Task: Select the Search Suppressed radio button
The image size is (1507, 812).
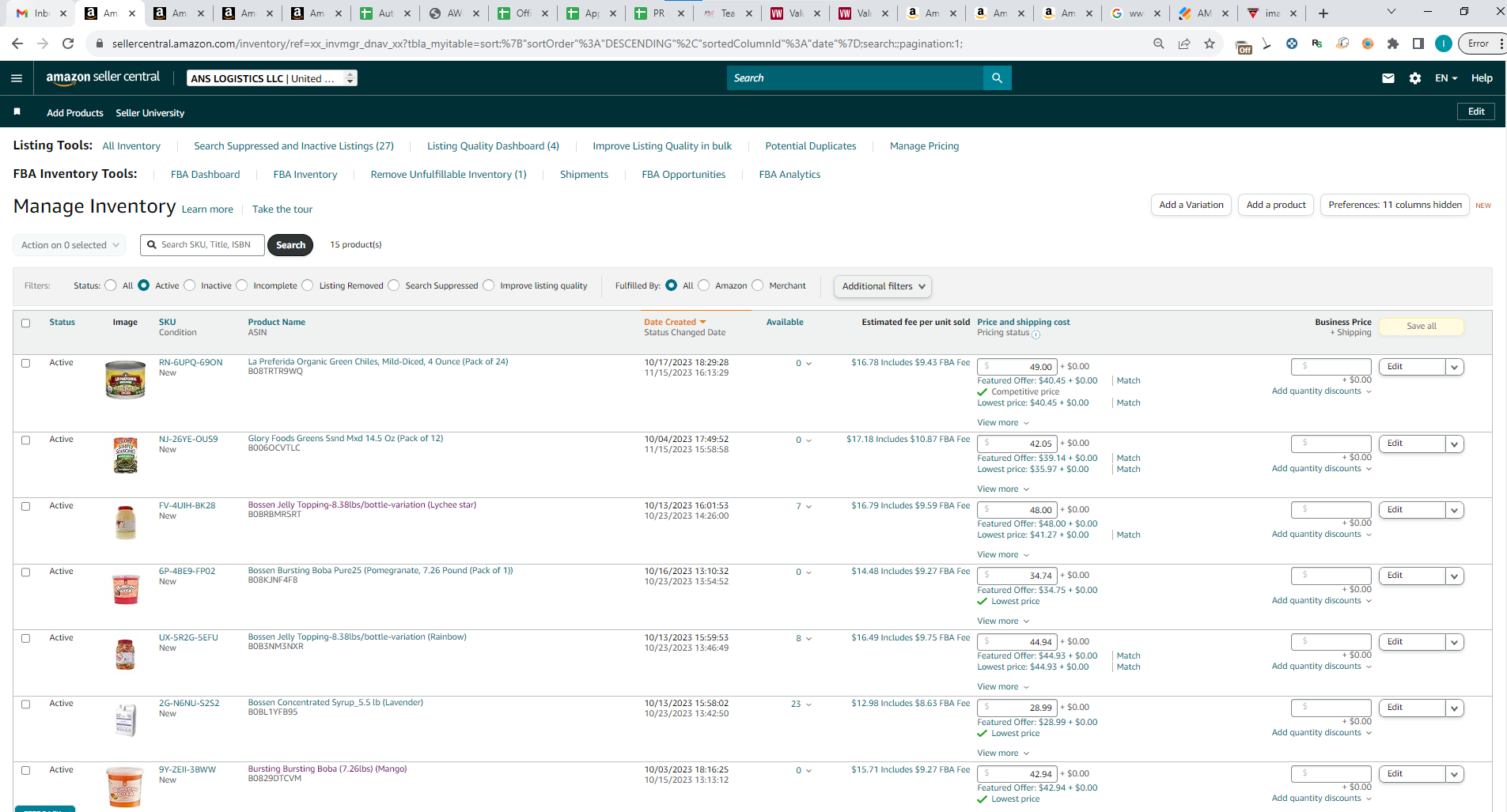Action: click(394, 285)
